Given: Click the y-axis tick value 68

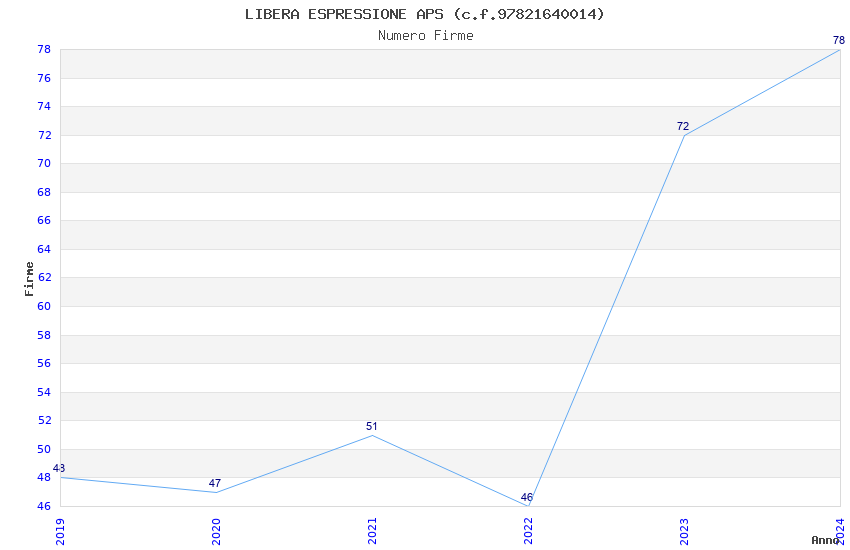Looking at the screenshot, I should (44, 192).
